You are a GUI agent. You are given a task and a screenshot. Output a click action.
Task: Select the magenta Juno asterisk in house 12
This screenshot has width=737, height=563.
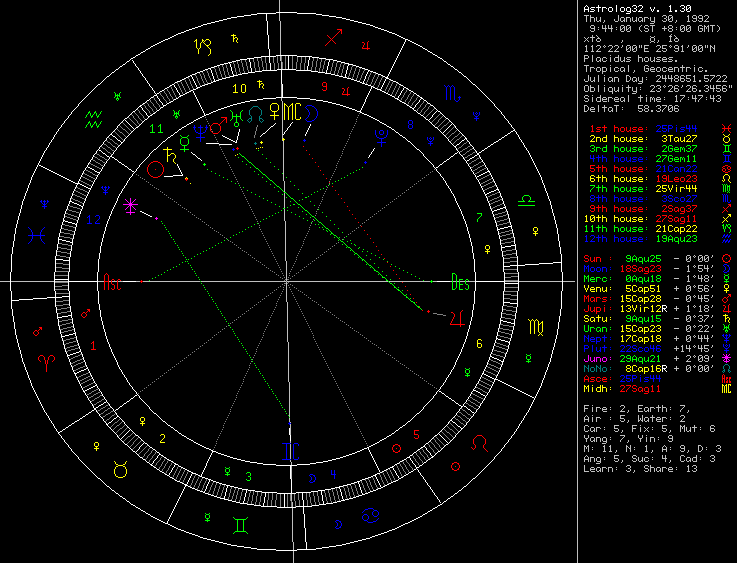point(130,206)
